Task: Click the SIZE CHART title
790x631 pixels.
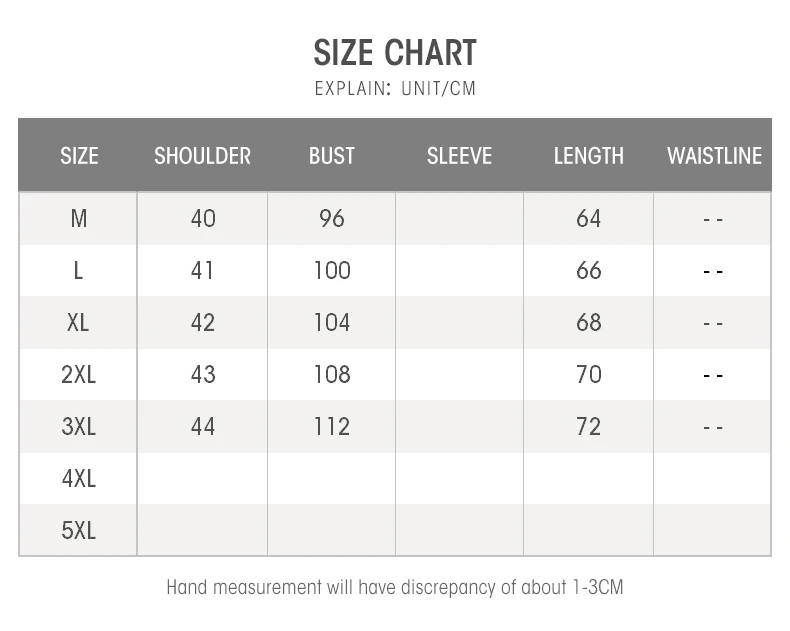Action: tap(395, 52)
